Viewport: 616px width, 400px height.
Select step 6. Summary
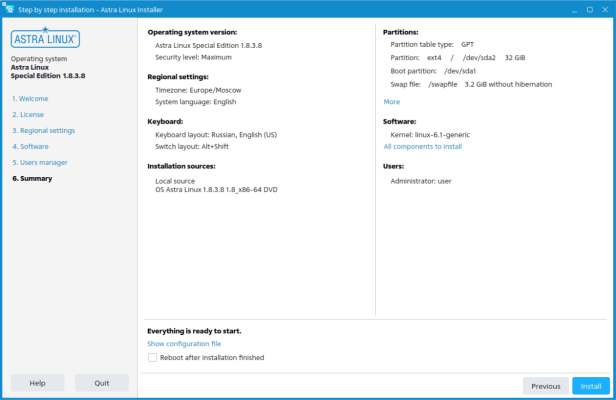[32, 178]
